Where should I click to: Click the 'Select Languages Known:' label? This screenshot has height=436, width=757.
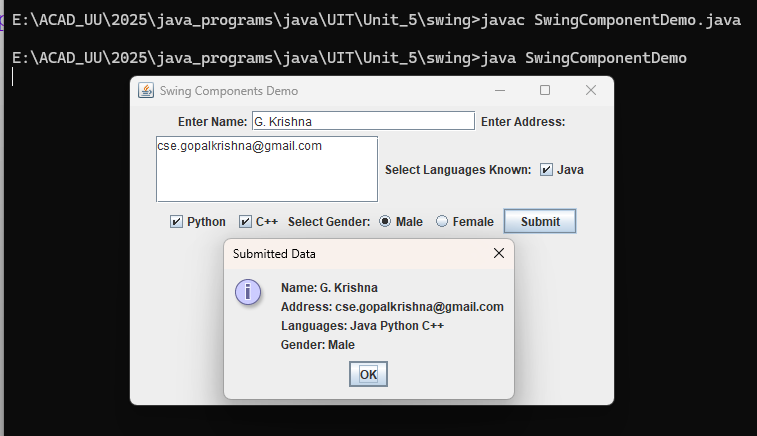pos(458,170)
